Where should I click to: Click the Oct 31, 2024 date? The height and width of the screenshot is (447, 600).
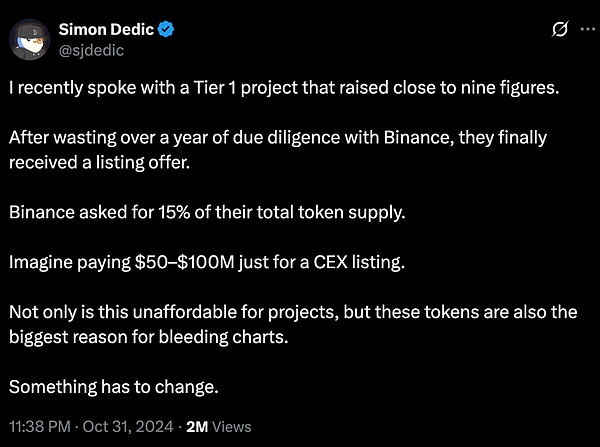coord(128,426)
